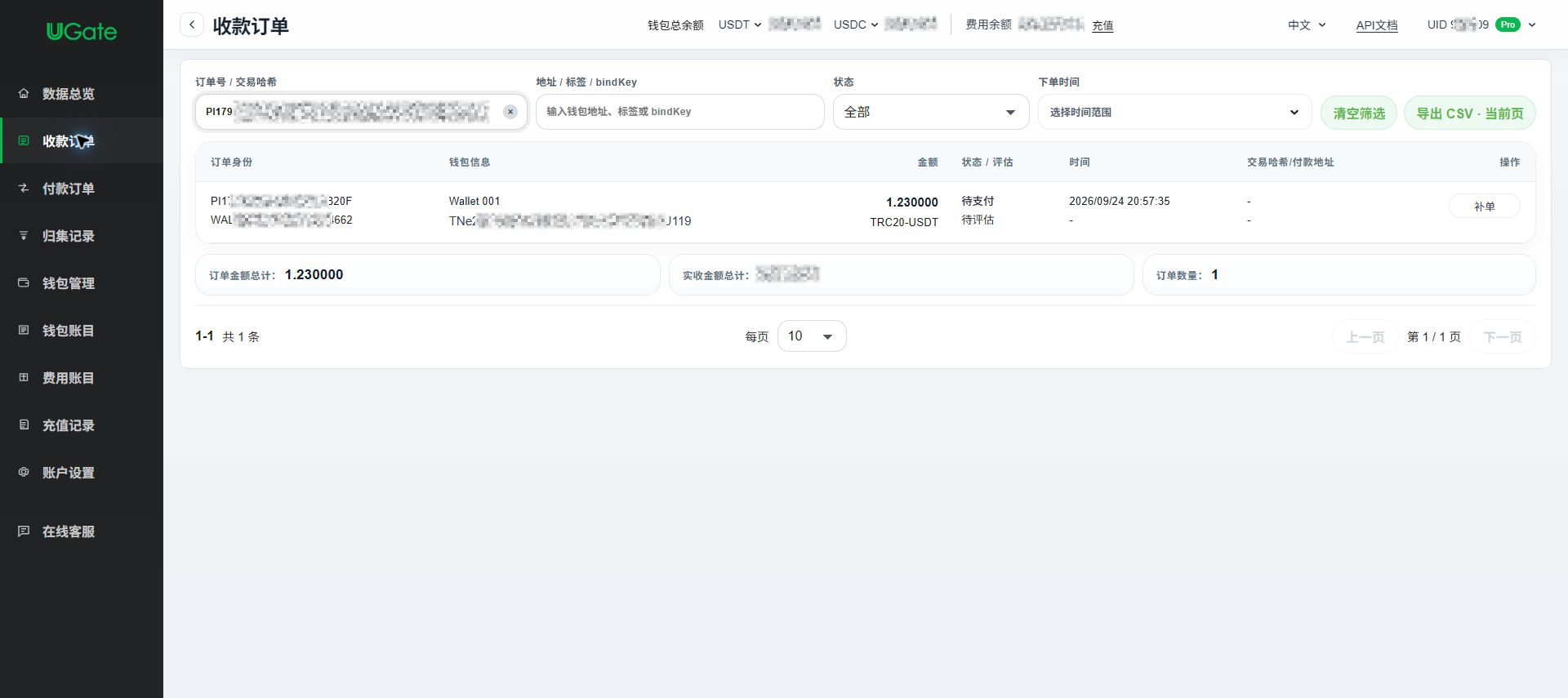The height and width of the screenshot is (698, 1568).
Task: Click 导出 CSV · 当前页 button
Action: [x=1470, y=113]
